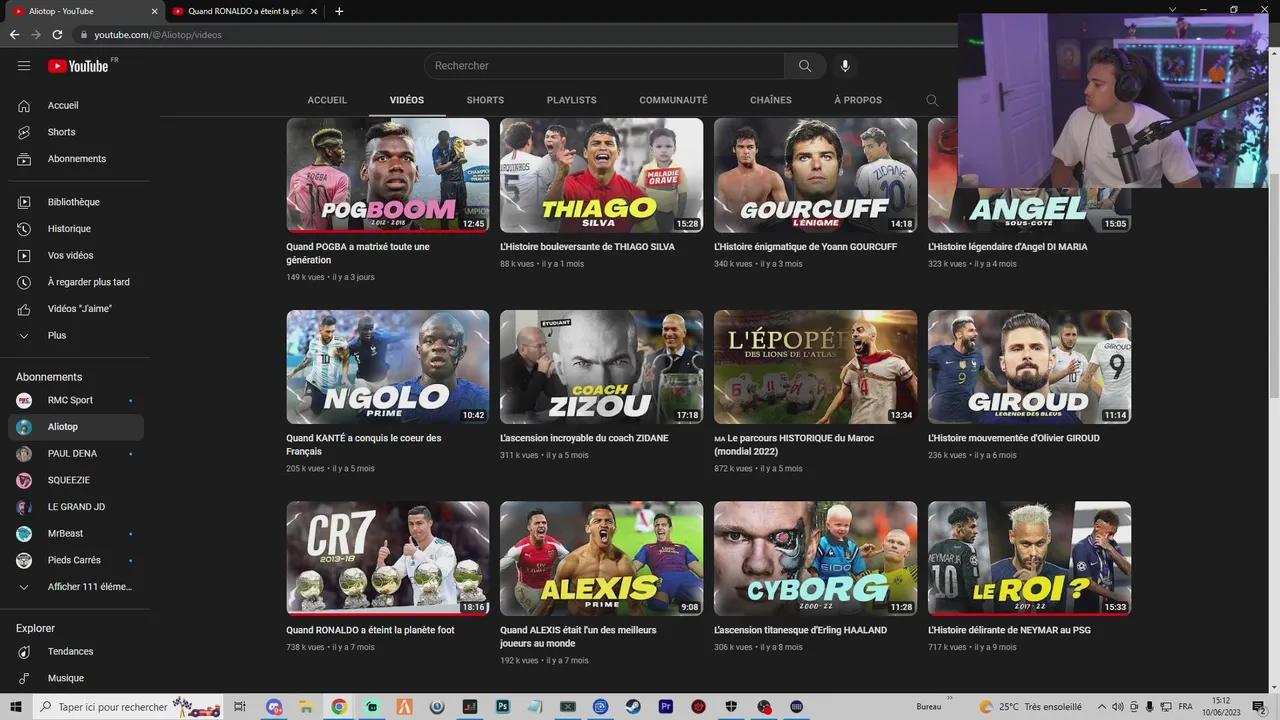Open RMC Sport subscription
The image size is (1280, 720).
[x=75, y=400]
